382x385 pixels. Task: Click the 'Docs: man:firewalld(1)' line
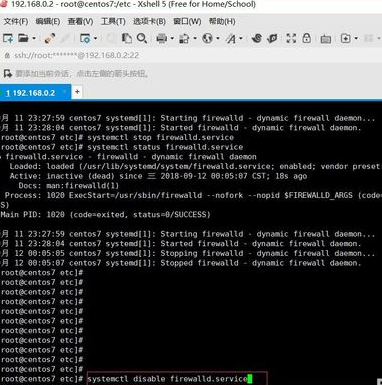pos(68,186)
